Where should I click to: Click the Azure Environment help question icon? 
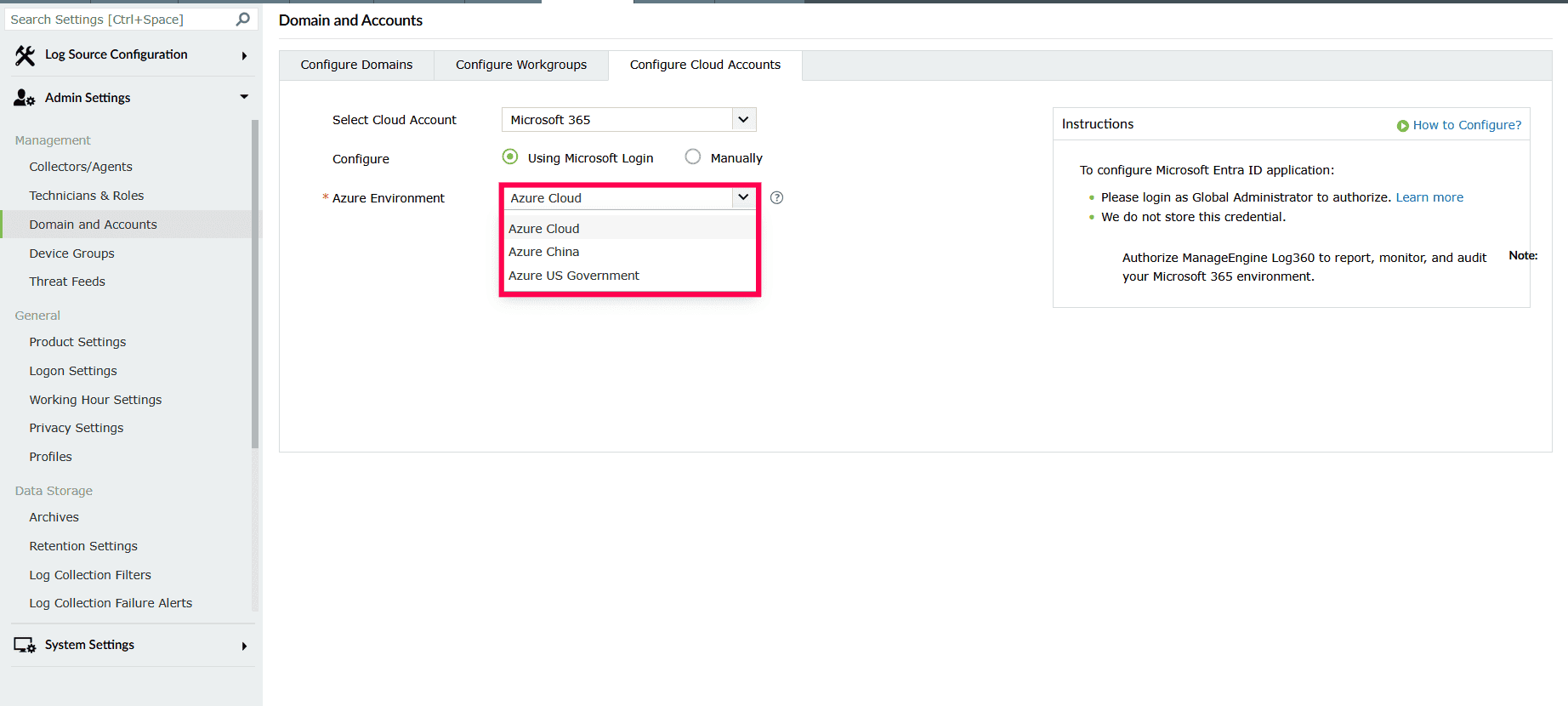(776, 198)
